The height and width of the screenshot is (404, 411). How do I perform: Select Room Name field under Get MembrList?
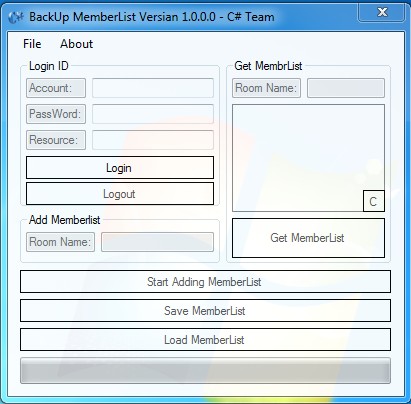[346, 88]
